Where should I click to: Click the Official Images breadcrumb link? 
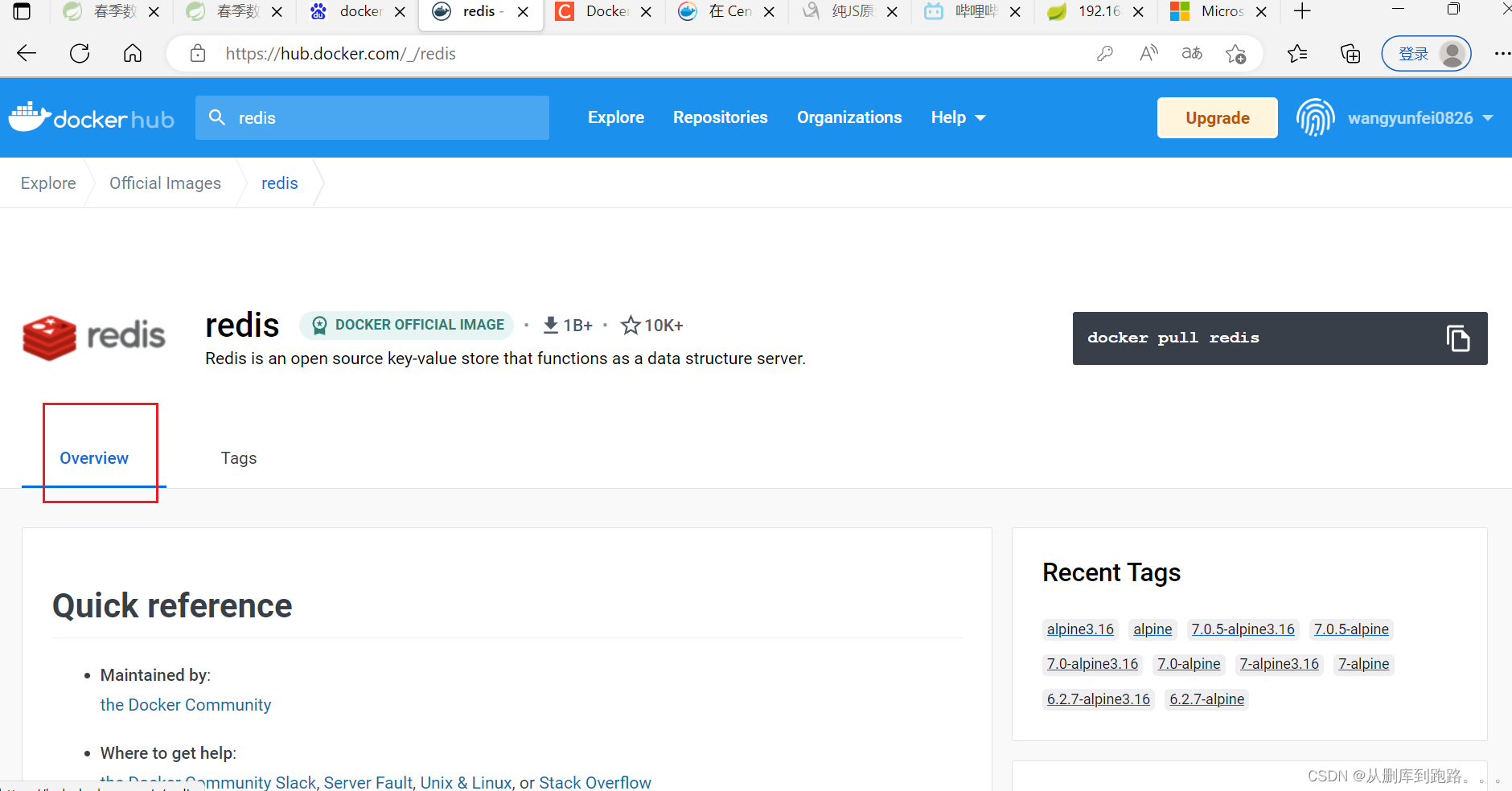point(165,183)
